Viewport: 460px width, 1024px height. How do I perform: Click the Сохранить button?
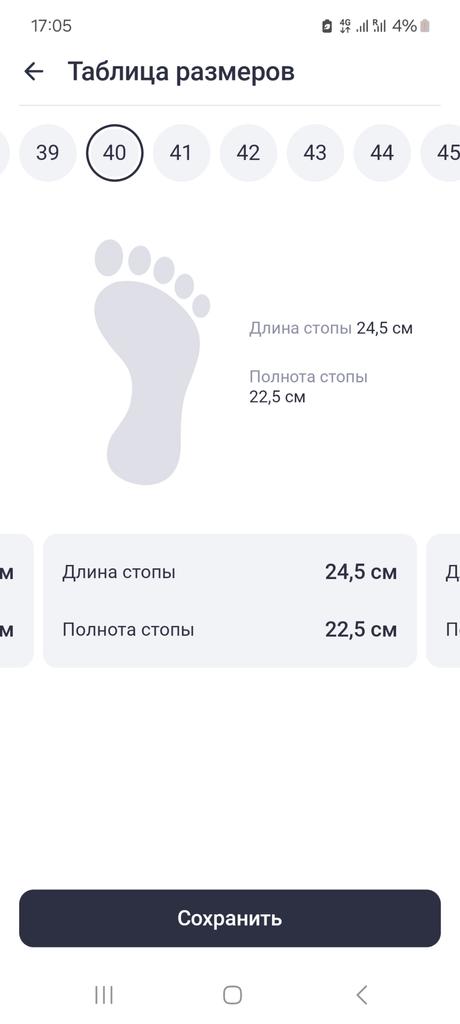click(x=230, y=918)
